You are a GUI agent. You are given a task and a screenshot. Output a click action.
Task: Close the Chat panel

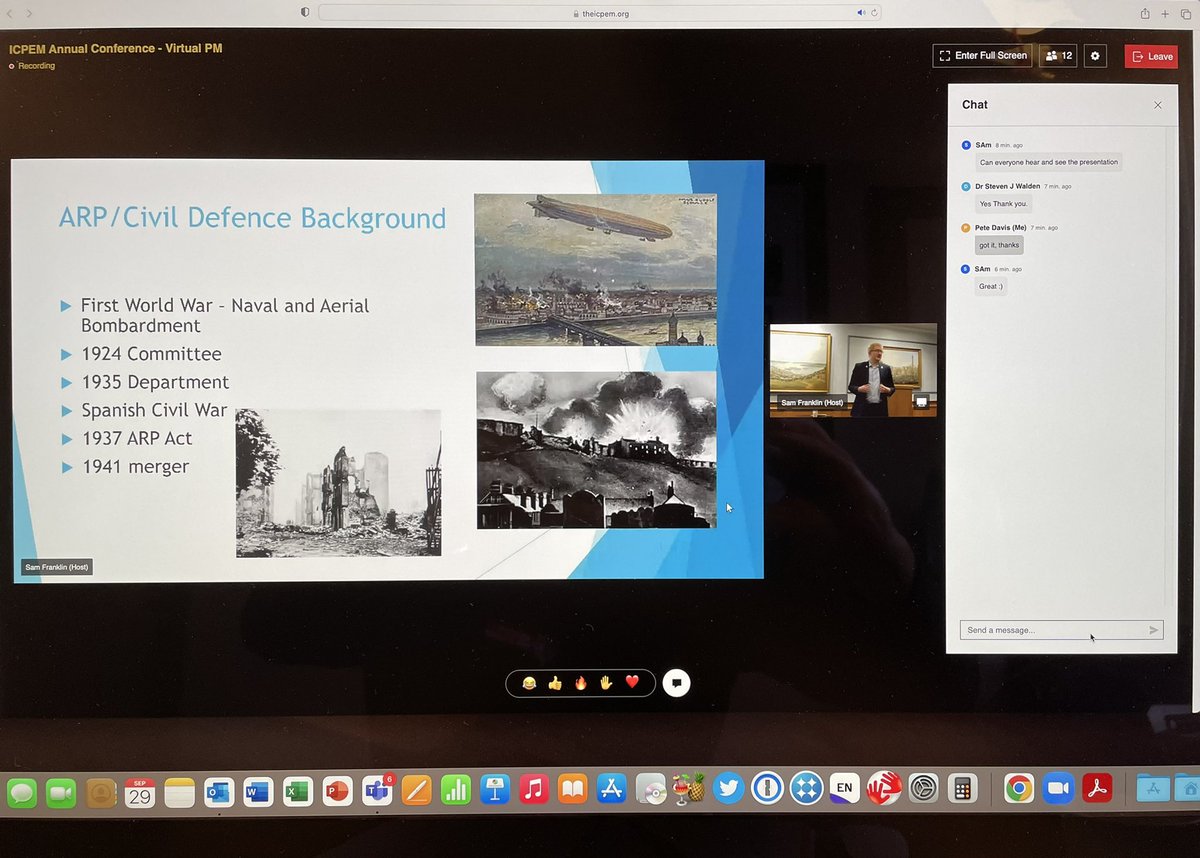[1158, 105]
